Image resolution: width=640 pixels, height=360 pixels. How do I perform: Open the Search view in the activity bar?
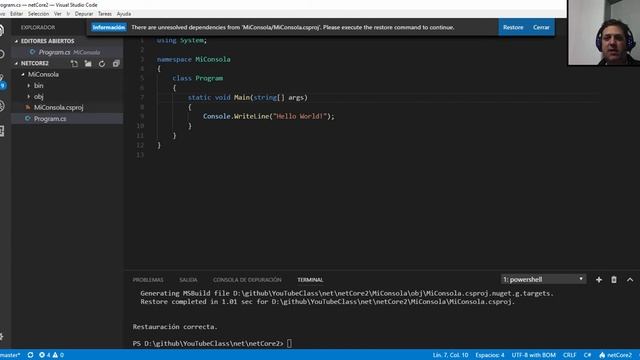2,54
